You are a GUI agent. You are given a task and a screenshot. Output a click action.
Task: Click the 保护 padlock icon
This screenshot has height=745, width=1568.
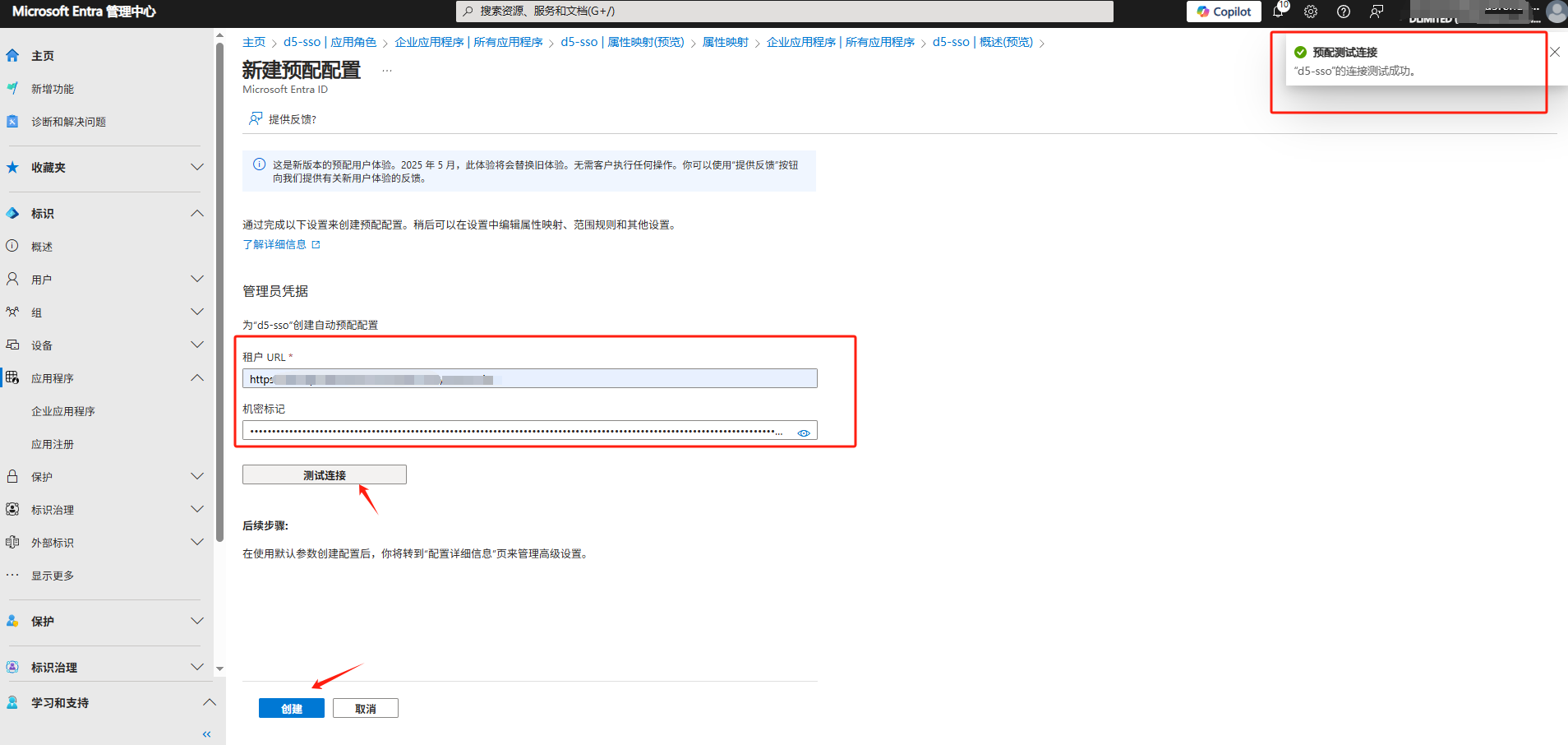[12, 476]
